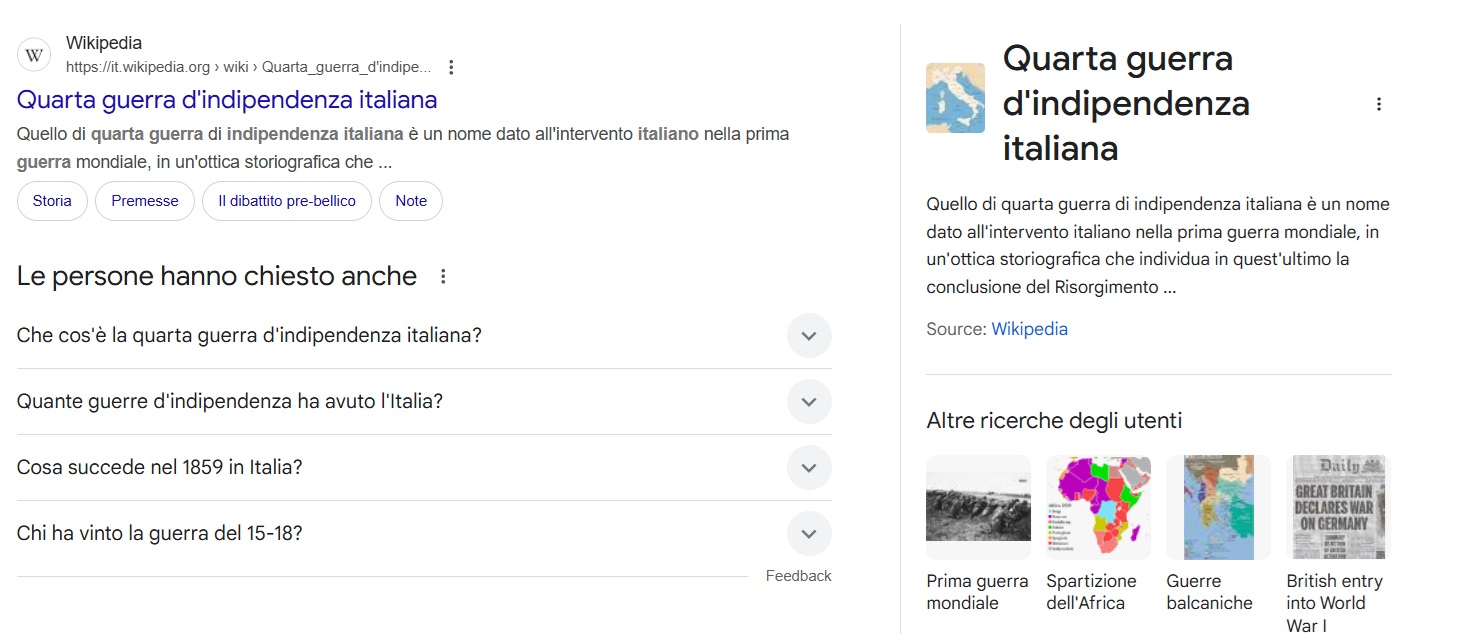Open 'British entry into World War I' thumbnail
This screenshot has height=634, width=1483.
tap(1338, 507)
